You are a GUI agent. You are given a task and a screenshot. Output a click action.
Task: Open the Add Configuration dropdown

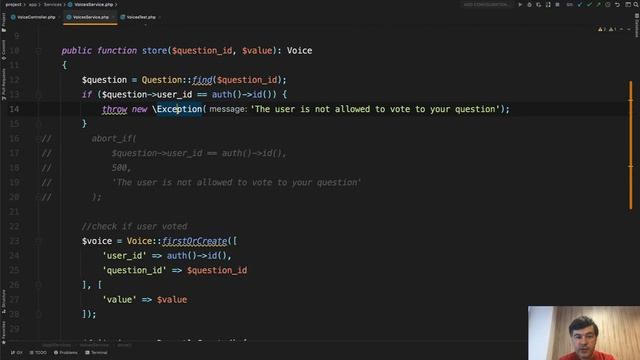486,4
